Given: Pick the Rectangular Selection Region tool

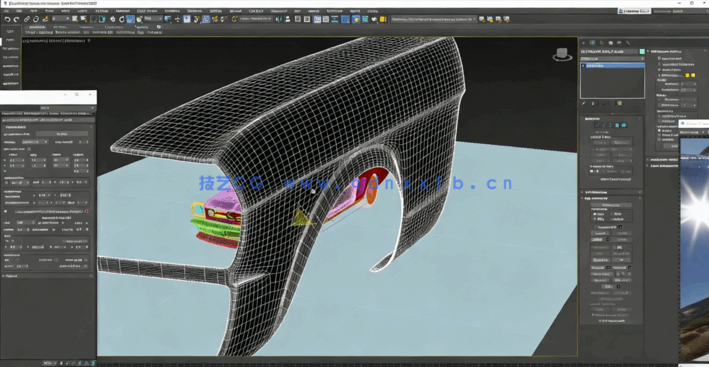Looking at the screenshot, I should point(93,19).
